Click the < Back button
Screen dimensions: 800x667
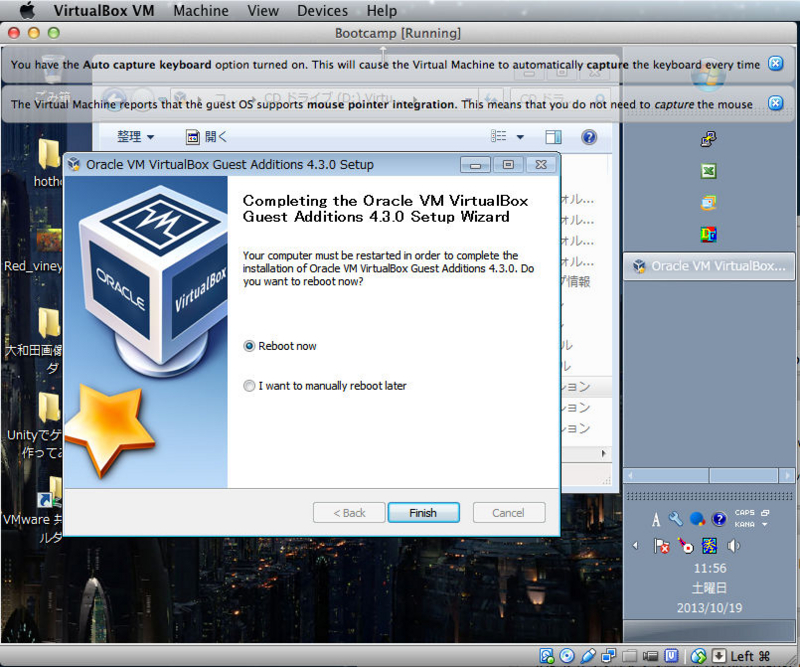[349, 512]
